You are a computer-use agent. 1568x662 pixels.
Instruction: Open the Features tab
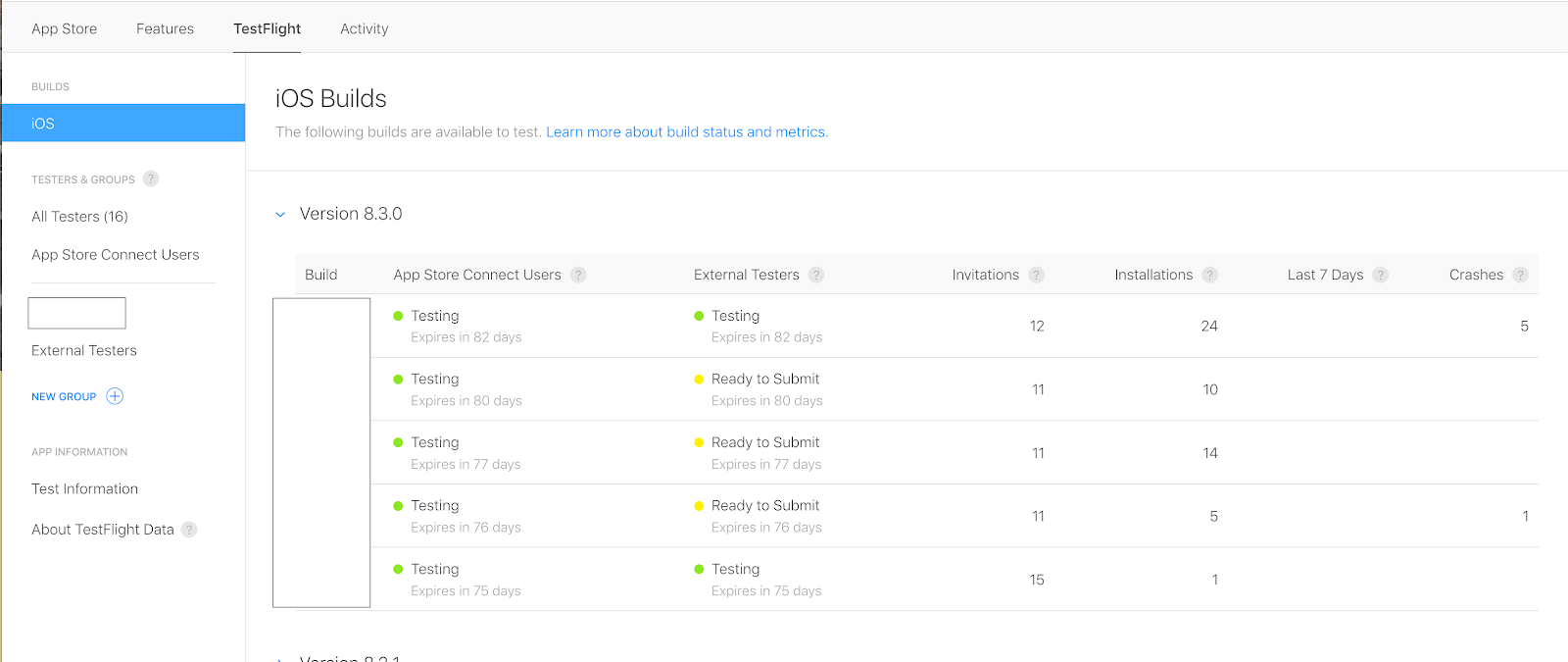165,28
